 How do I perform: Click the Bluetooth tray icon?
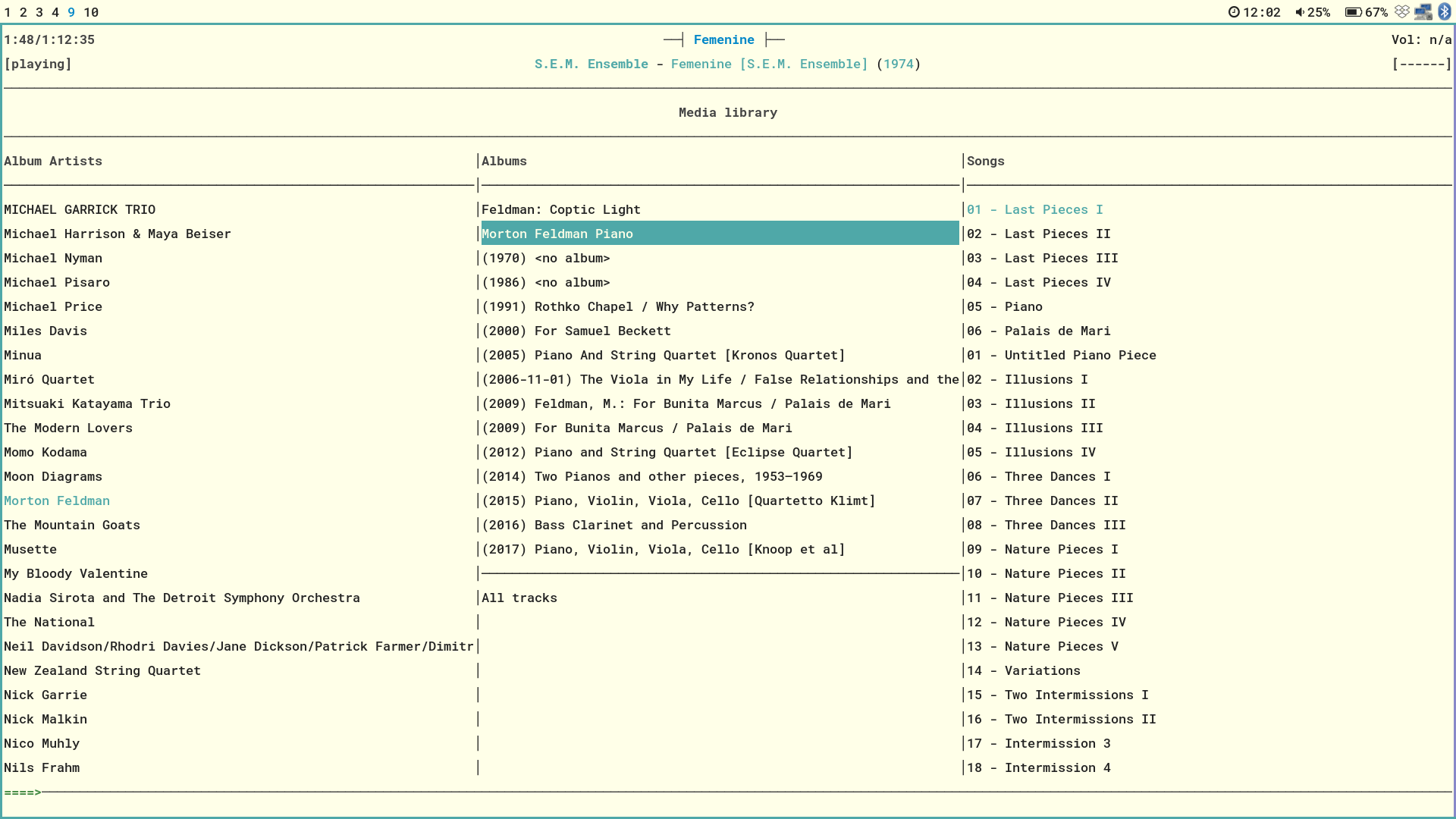click(1445, 12)
